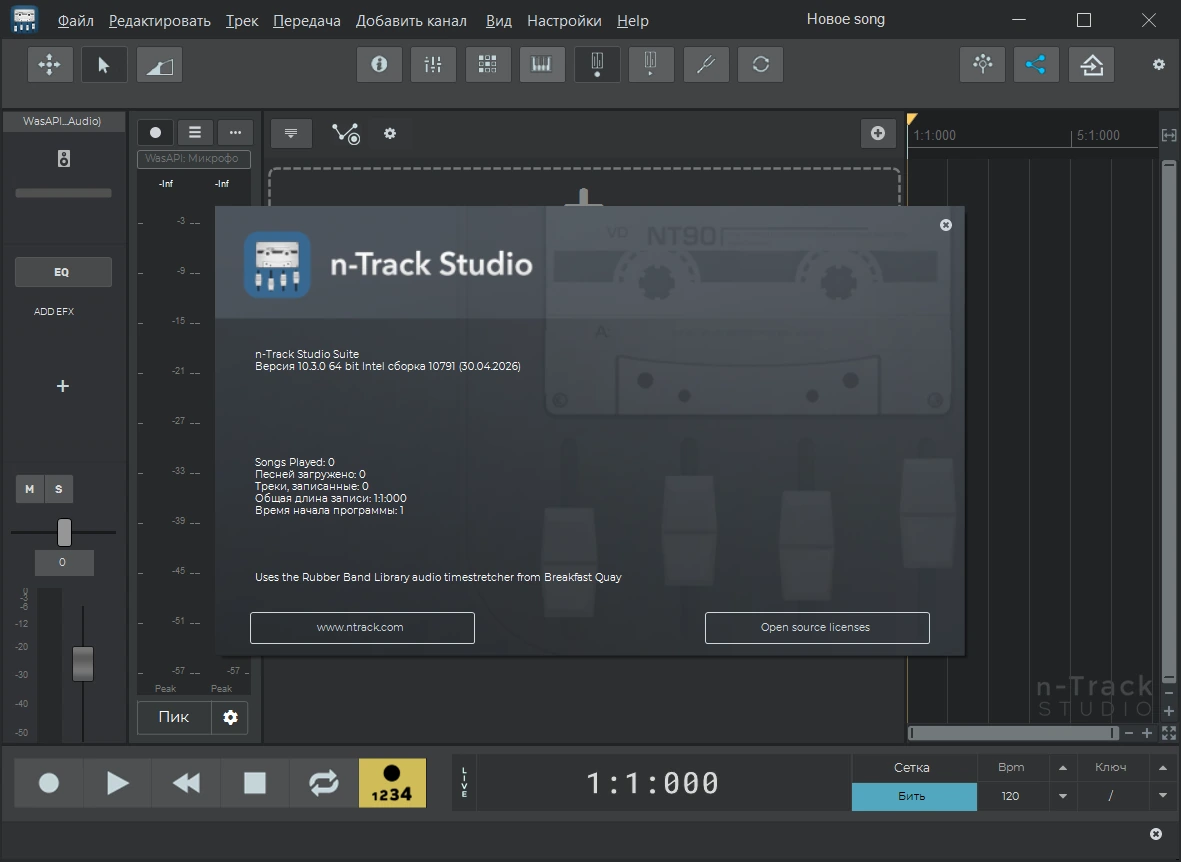
Task: Open the mixer sliders icon
Action: [433, 64]
